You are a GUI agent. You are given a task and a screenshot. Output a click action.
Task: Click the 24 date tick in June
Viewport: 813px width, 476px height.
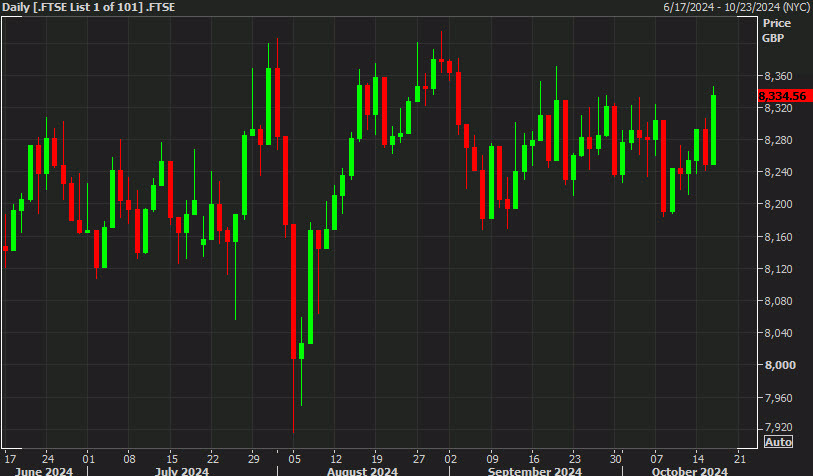click(x=47, y=459)
